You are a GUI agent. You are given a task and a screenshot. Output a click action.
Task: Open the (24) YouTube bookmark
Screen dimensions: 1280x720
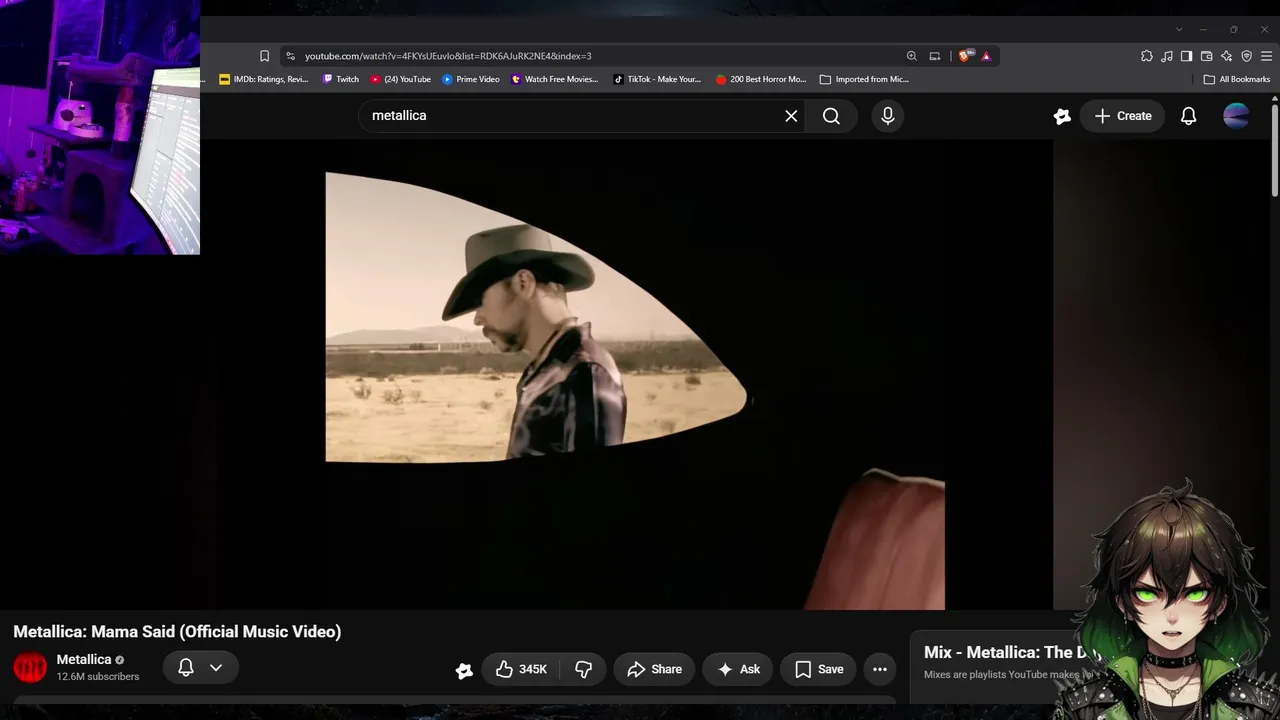[401, 79]
